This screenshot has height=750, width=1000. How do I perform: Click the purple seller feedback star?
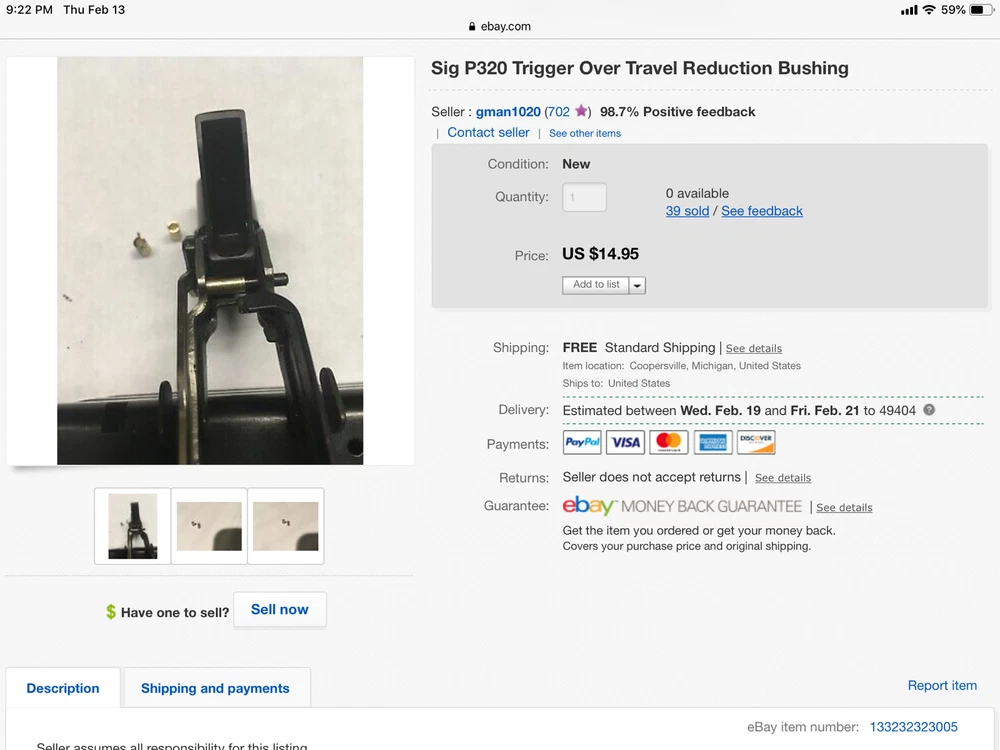point(581,112)
